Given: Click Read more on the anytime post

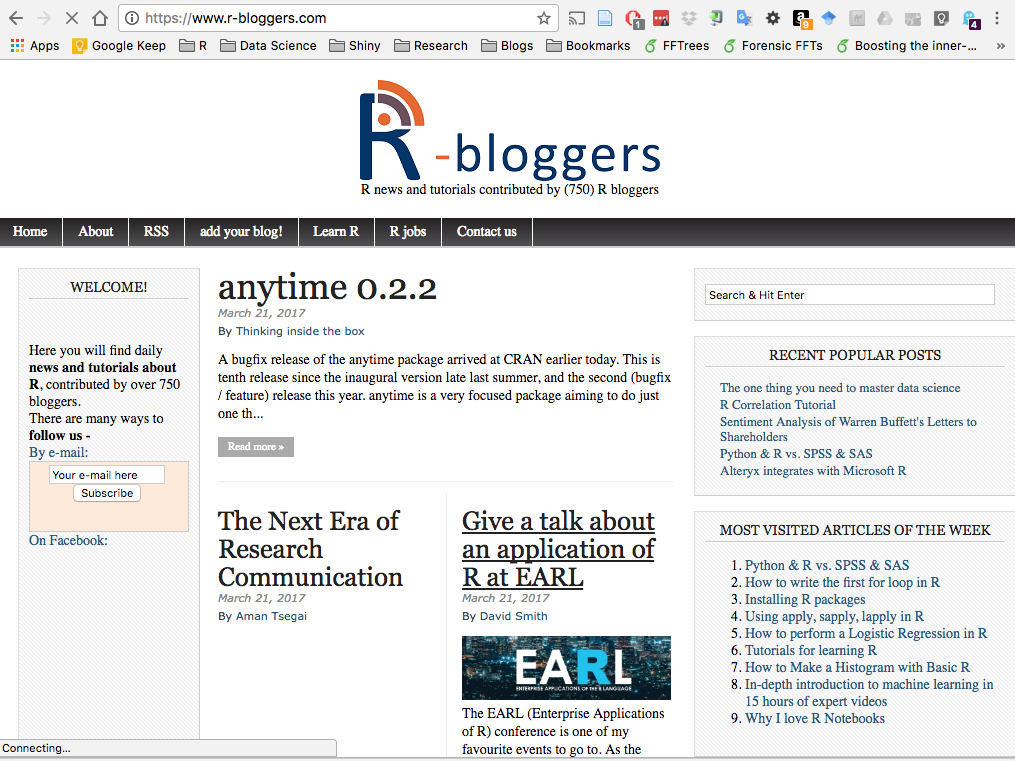Looking at the screenshot, I should 256,447.
